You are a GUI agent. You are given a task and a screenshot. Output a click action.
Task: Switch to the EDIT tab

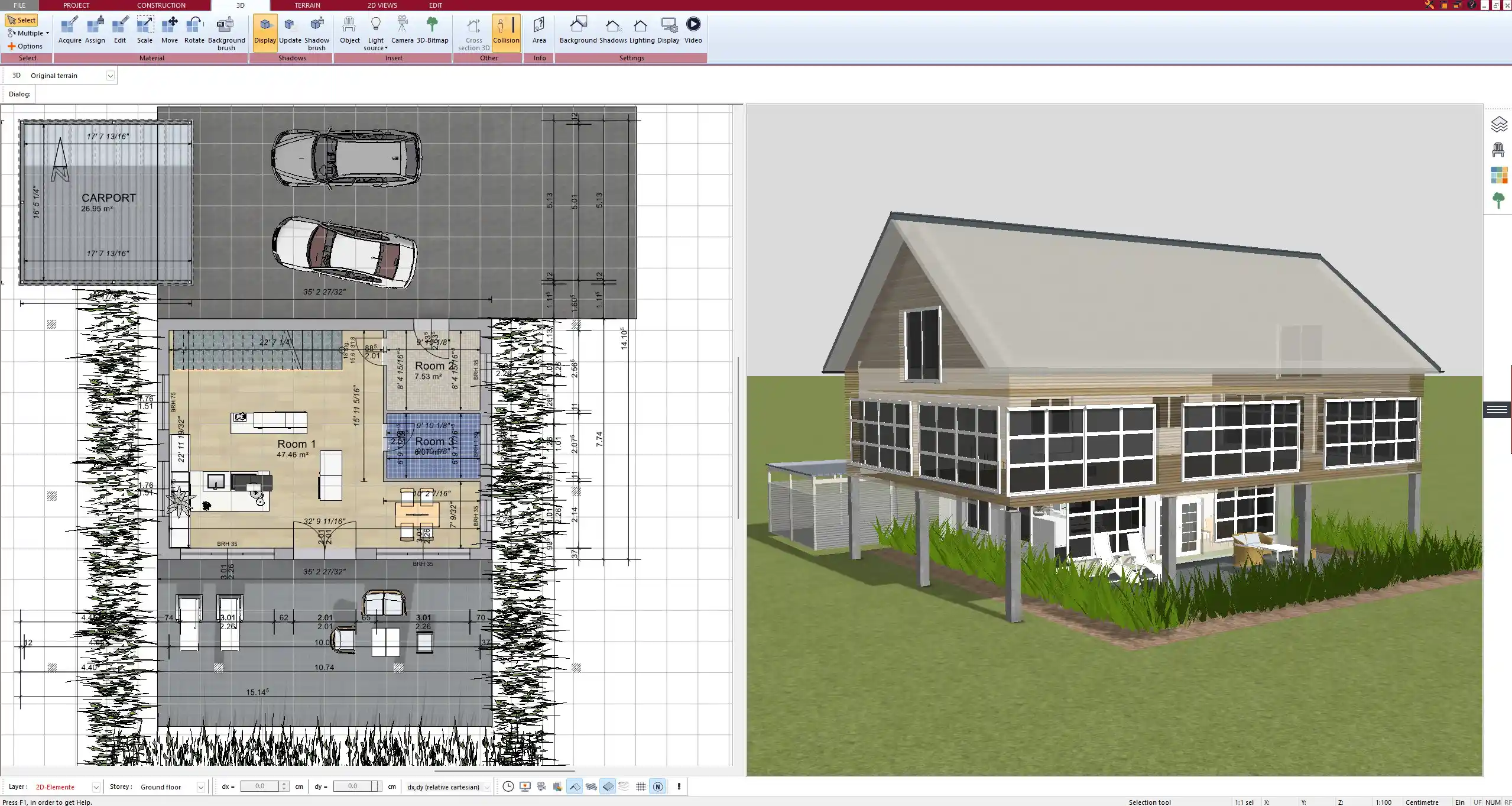pos(436,5)
